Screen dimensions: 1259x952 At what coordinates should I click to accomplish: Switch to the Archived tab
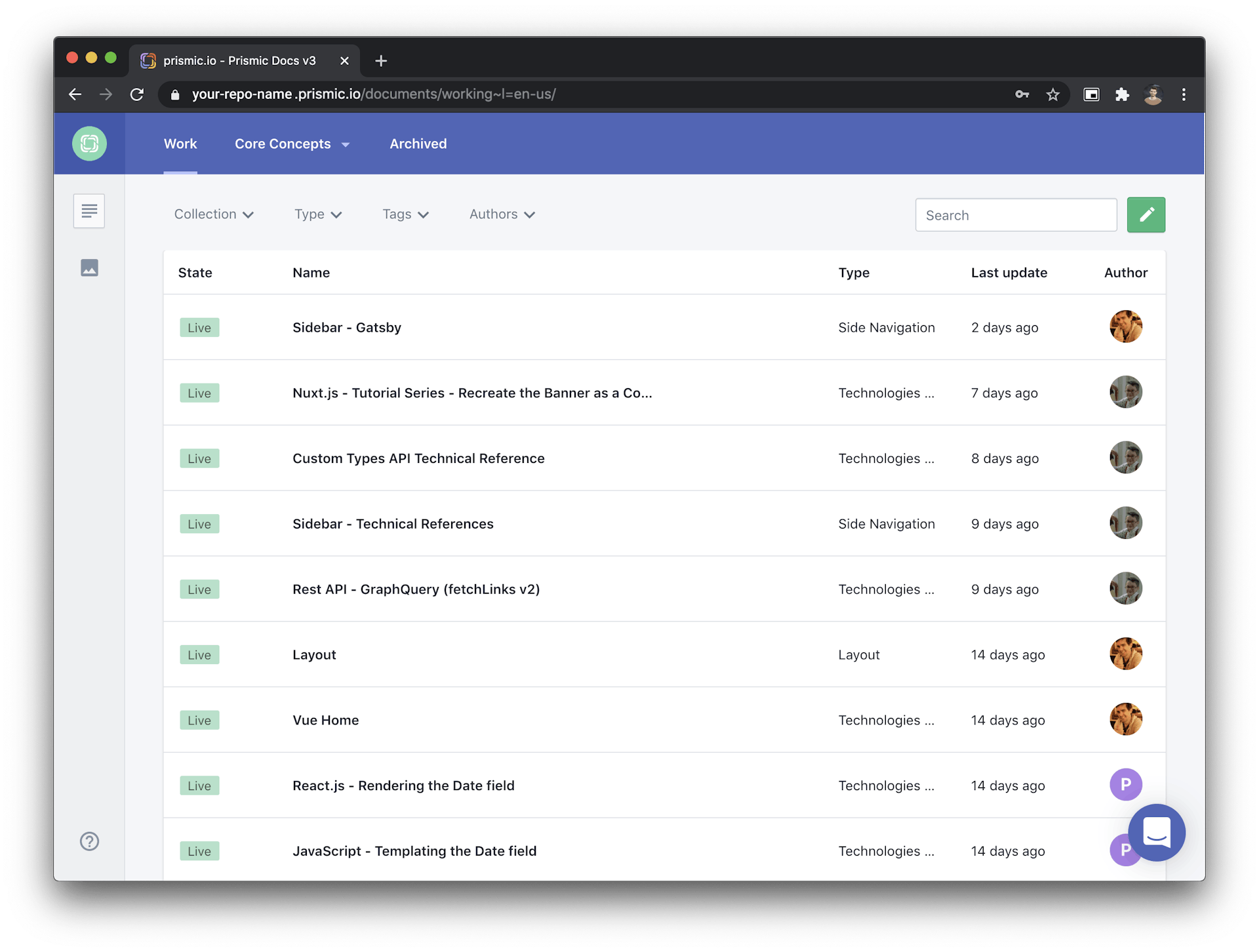[419, 143]
